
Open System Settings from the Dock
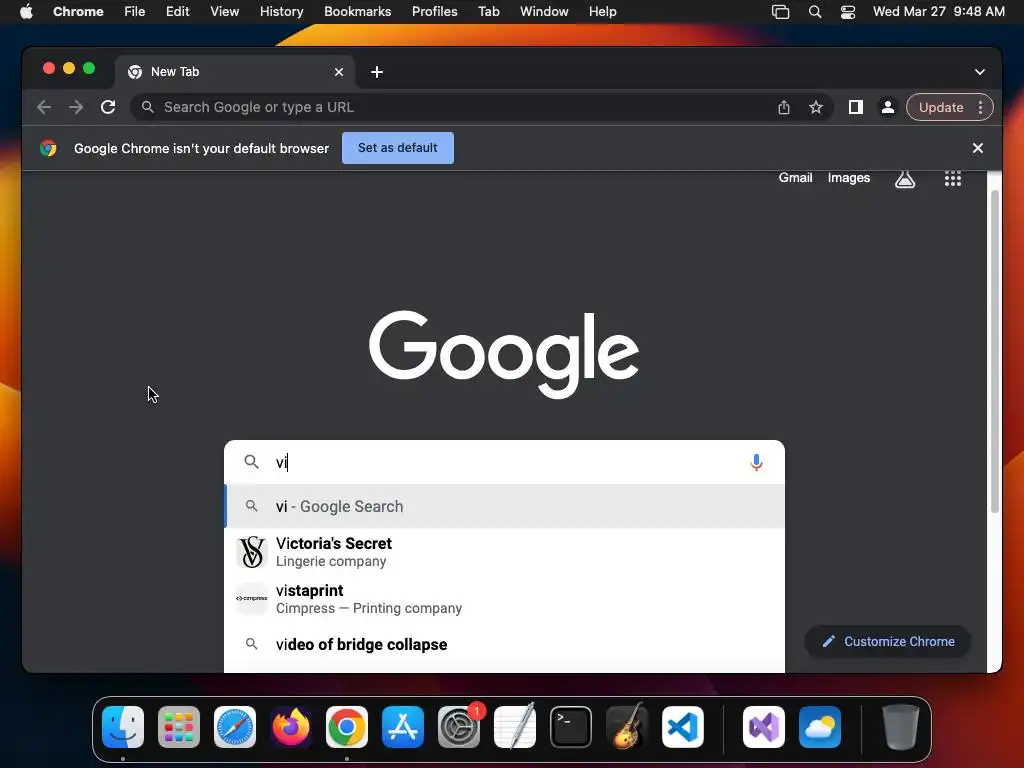[458, 726]
